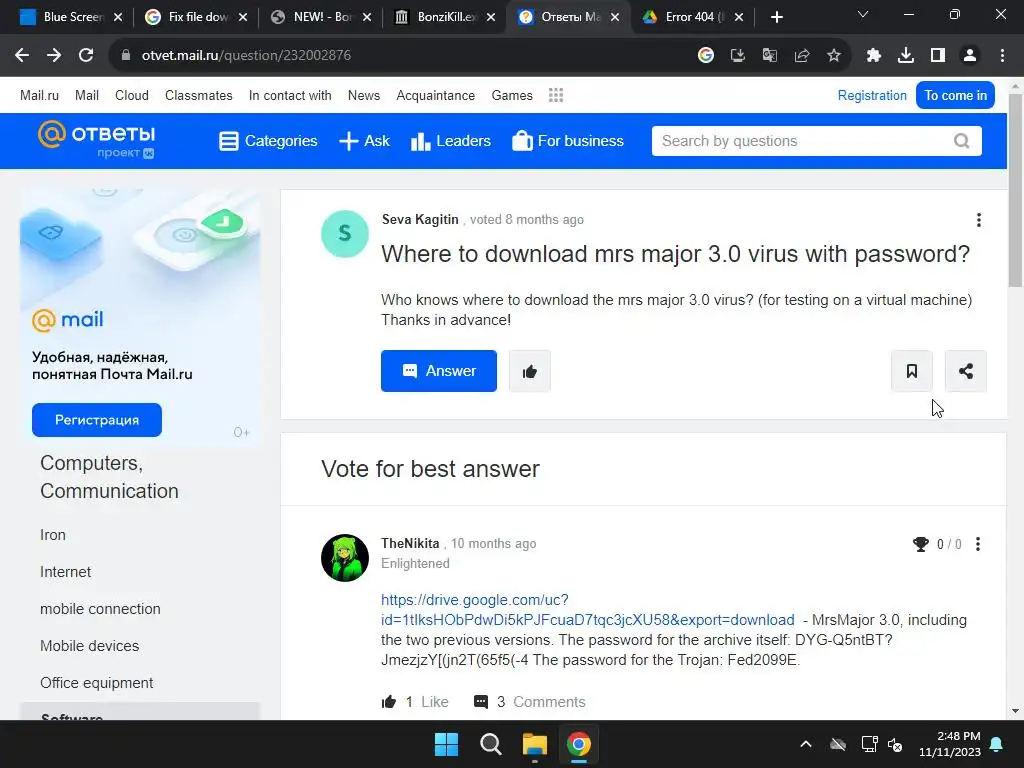Click the To come in button

pos(955,95)
